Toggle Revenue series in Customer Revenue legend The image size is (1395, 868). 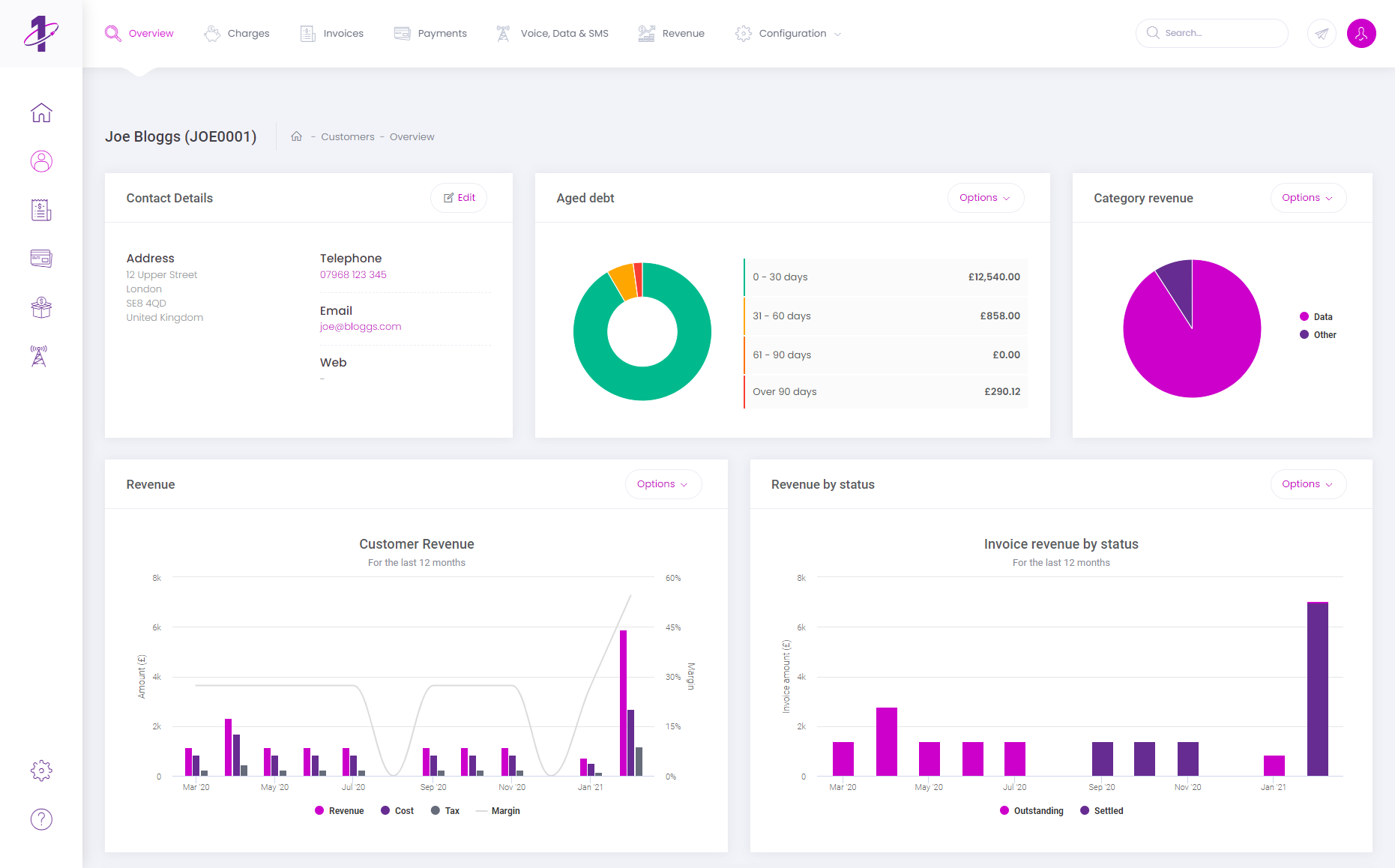pyautogui.click(x=339, y=811)
